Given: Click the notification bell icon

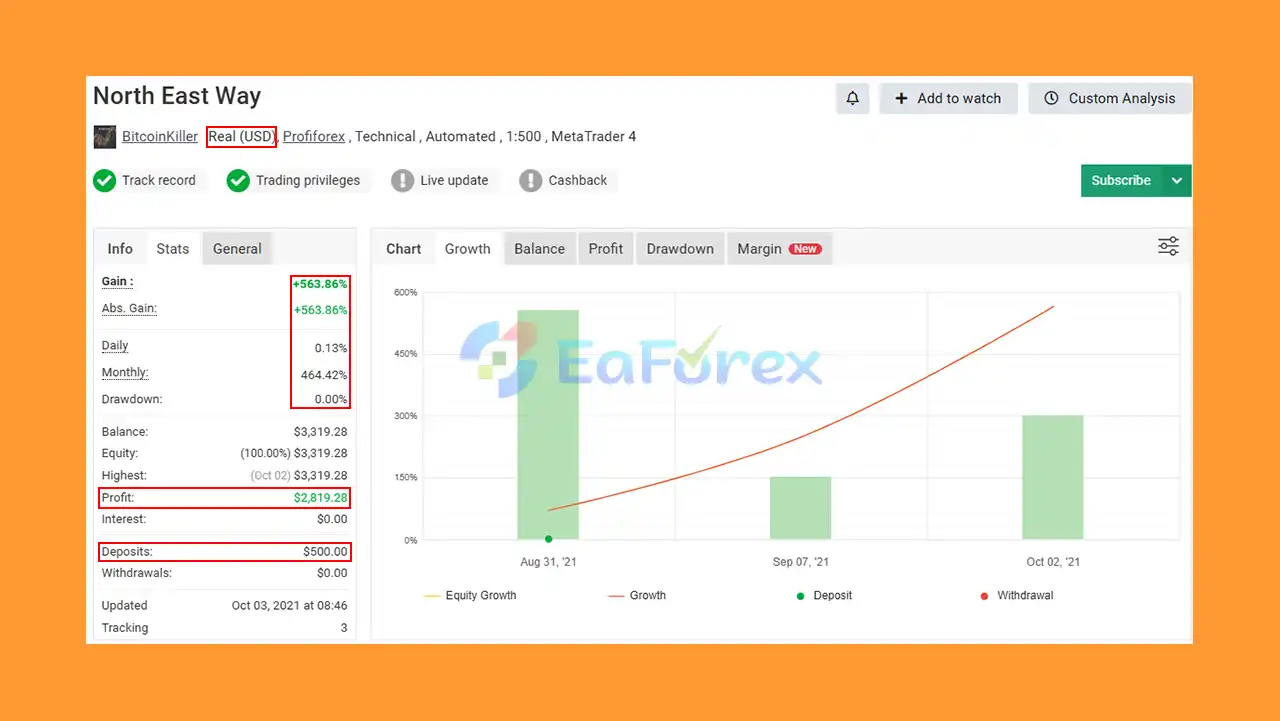Looking at the screenshot, I should 852,98.
